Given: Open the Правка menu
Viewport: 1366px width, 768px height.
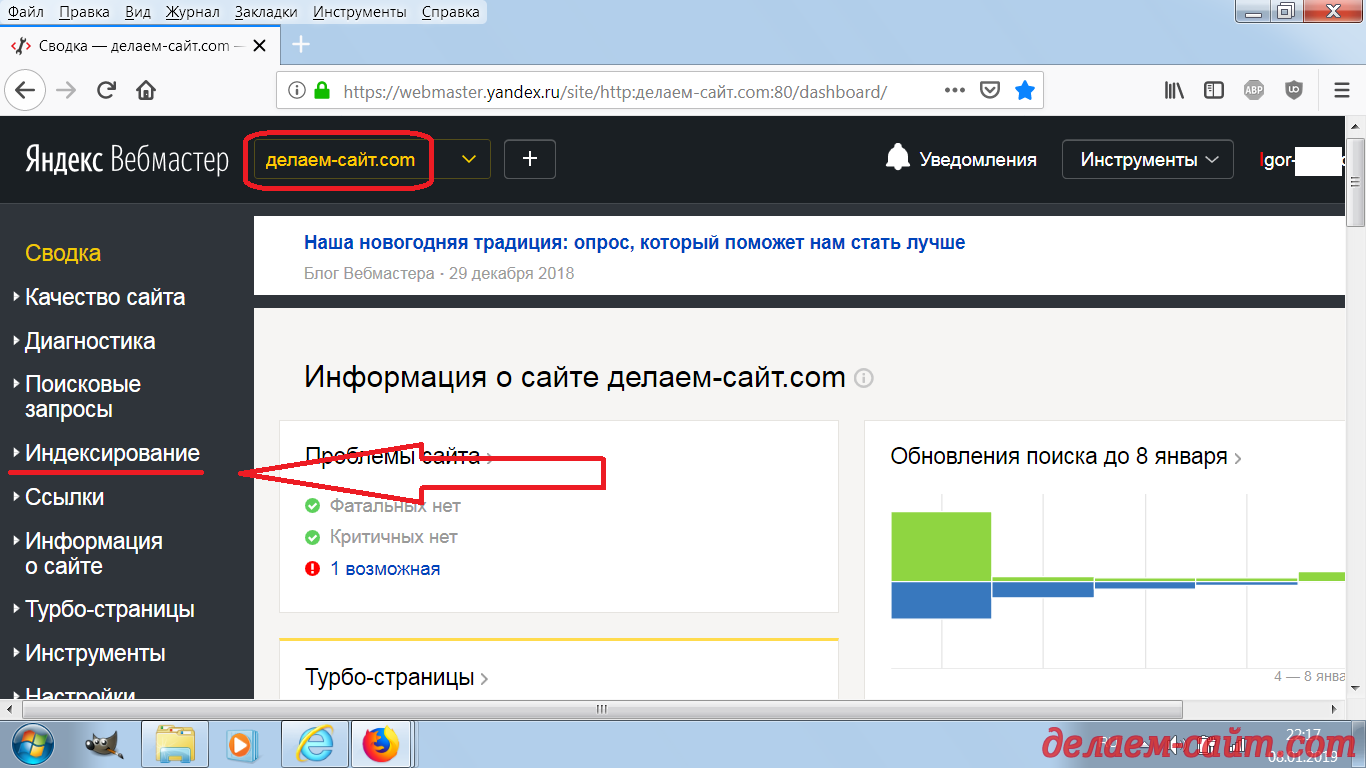Looking at the screenshot, I should tap(85, 12).
